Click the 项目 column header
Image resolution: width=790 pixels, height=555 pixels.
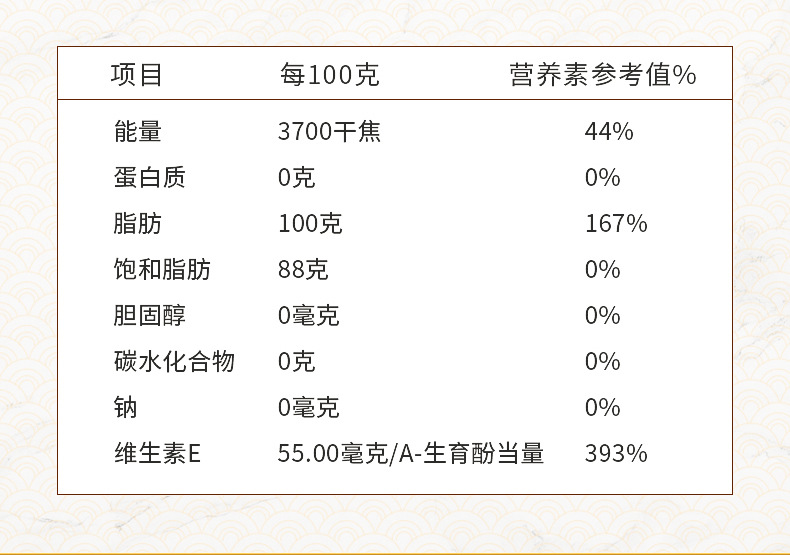[x=136, y=75]
